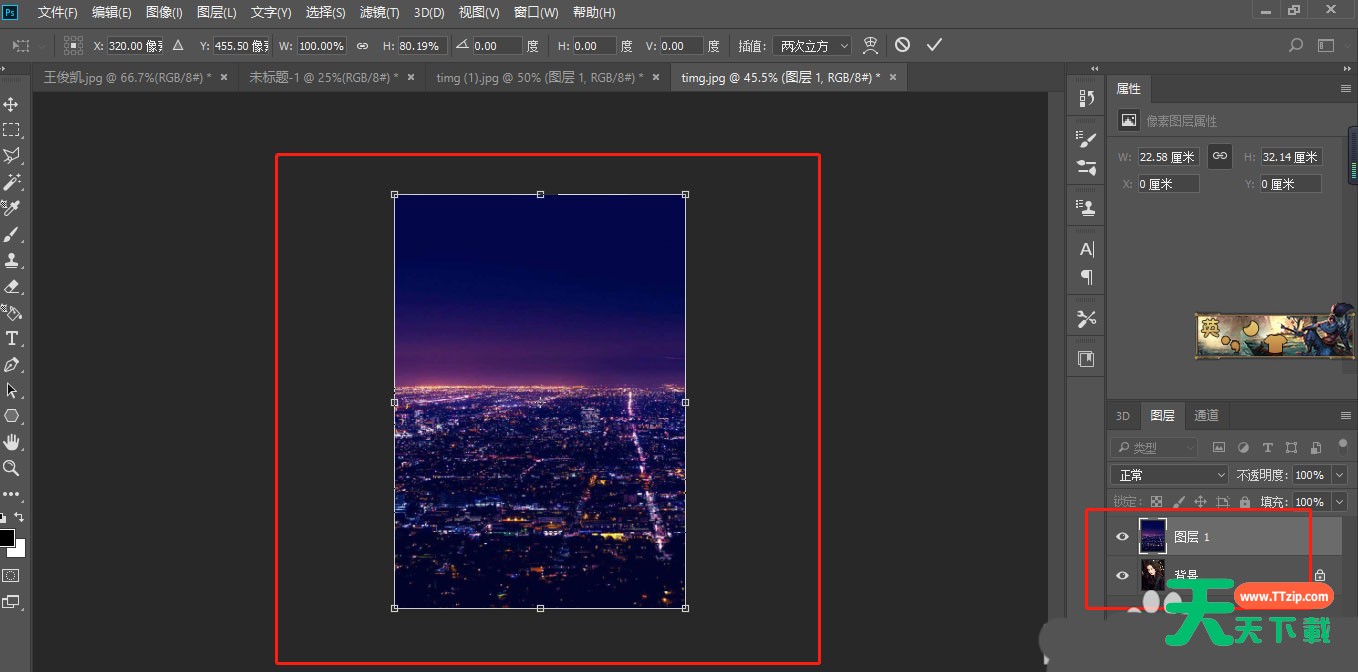The image size is (1358, 672).
Task: Switch to the 通道 panel tab
Action: click(1206, 416)
